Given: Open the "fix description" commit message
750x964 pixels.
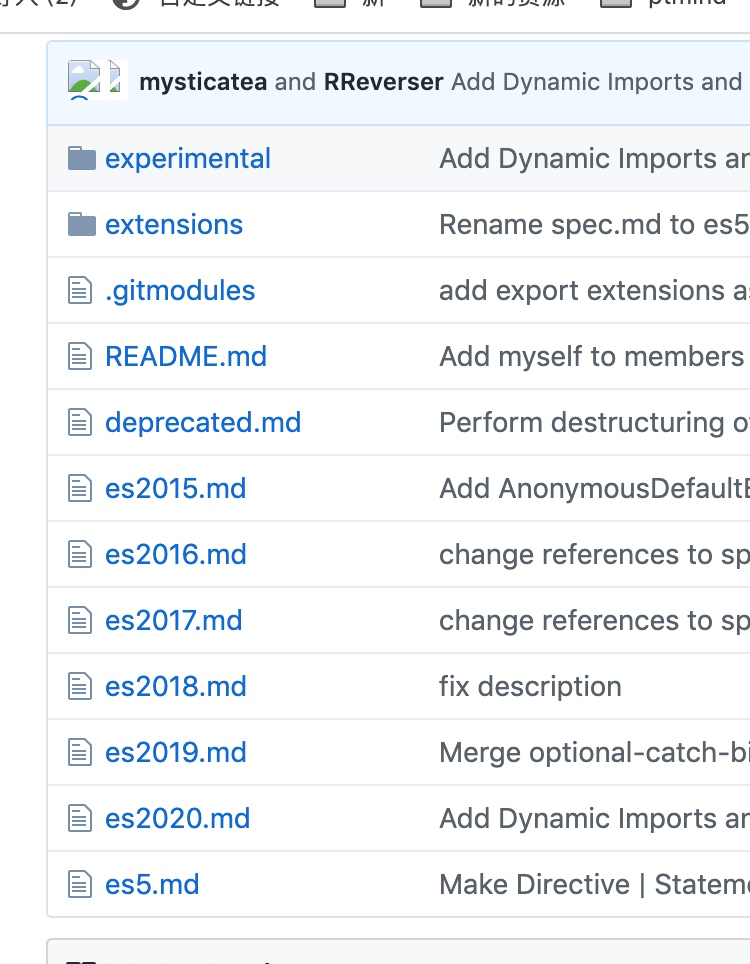Looking at the screenshot, I should tap(530, 687).
